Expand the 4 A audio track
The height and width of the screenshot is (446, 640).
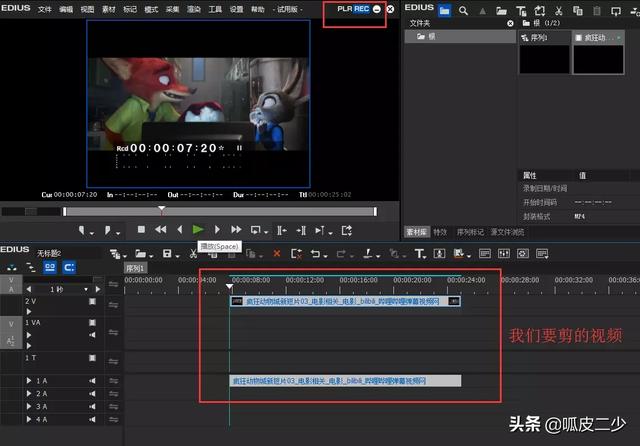point(29,420)
